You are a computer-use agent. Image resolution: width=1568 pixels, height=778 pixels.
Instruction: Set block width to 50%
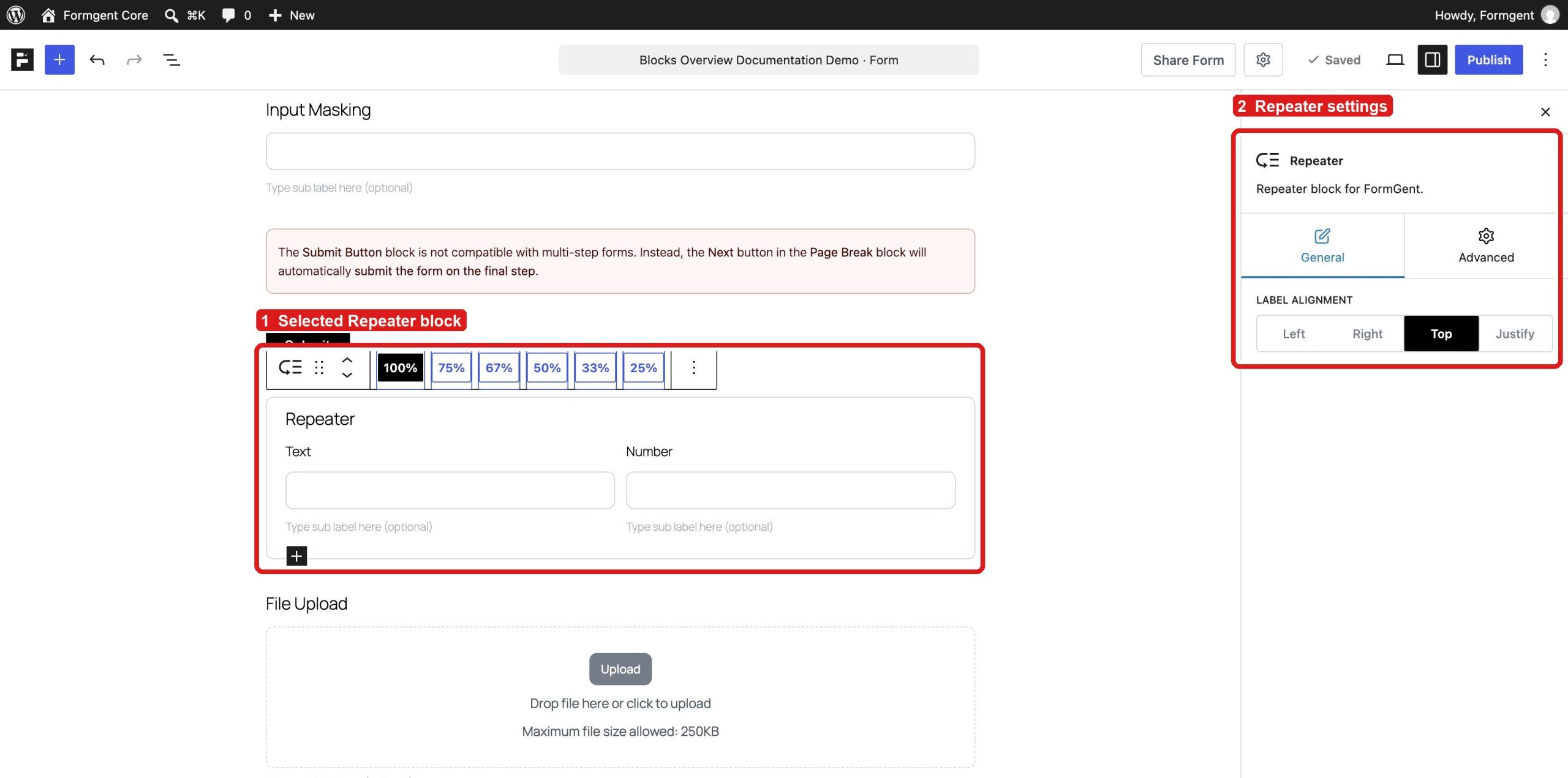coord(547,367)
